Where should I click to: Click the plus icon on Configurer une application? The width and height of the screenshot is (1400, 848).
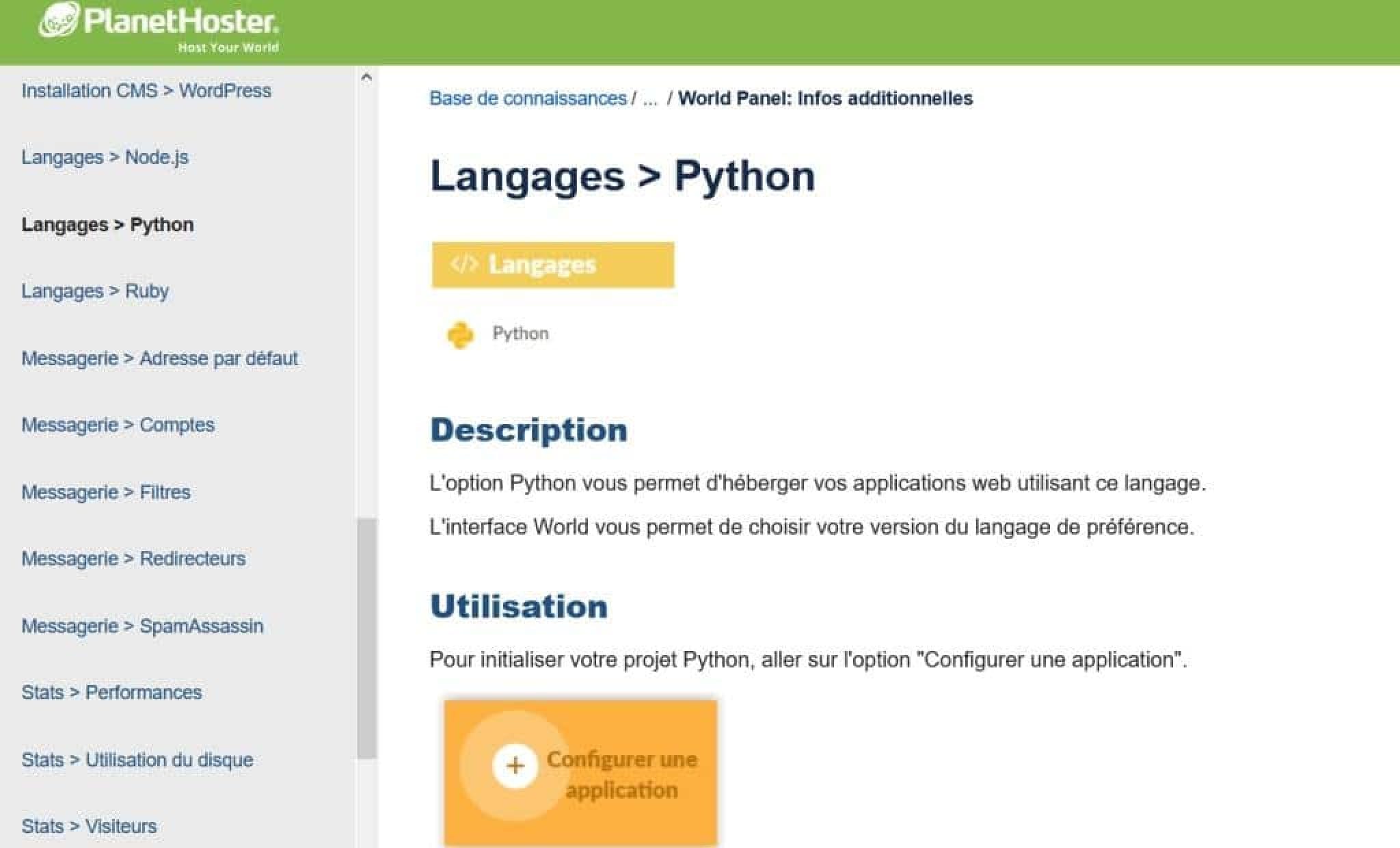[x=515, y=767]
